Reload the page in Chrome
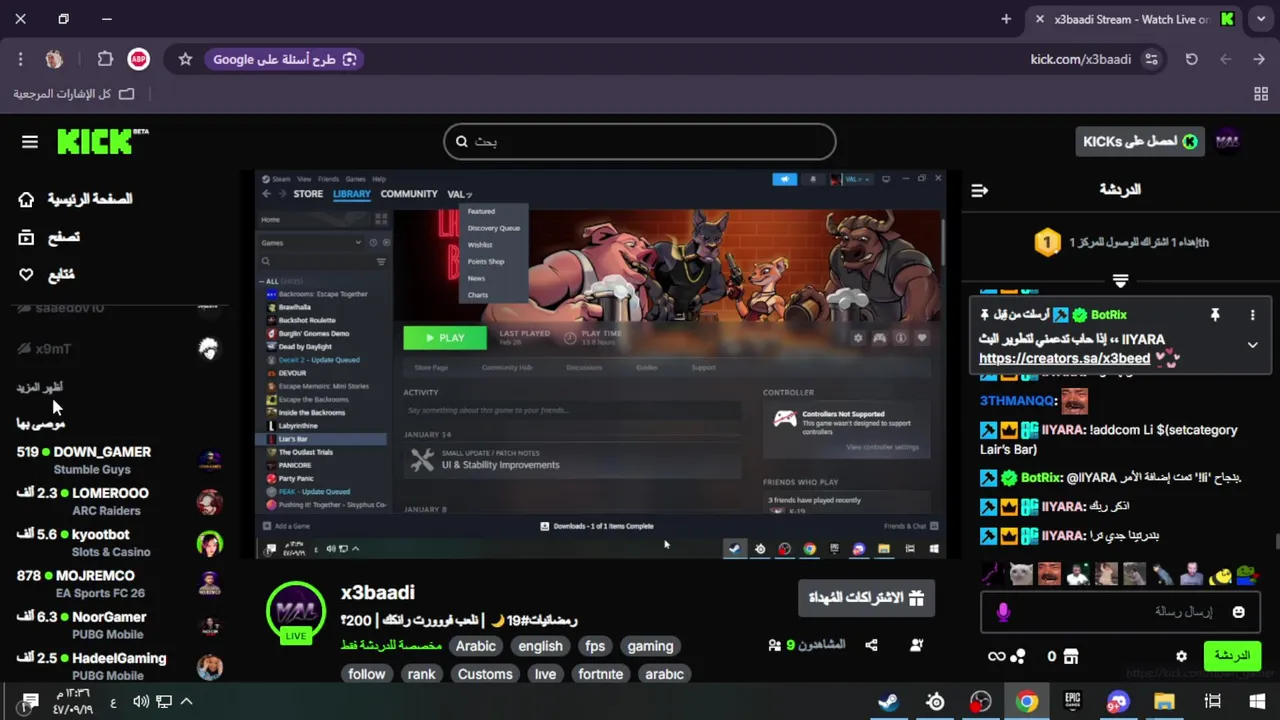The width and height of the screenshot is (1280, 720). point(1191,59)
